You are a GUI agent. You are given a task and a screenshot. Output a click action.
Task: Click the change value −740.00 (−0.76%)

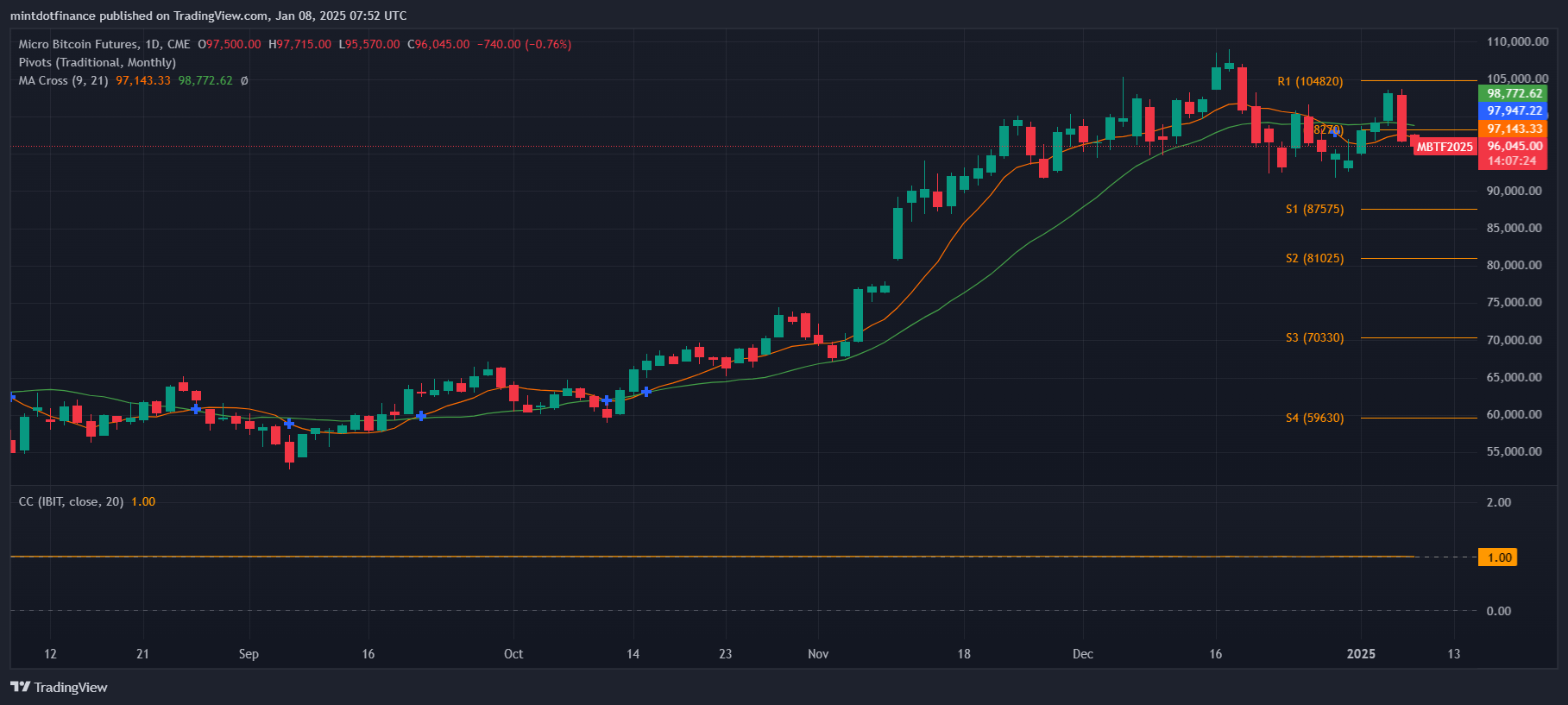(524, 44)
